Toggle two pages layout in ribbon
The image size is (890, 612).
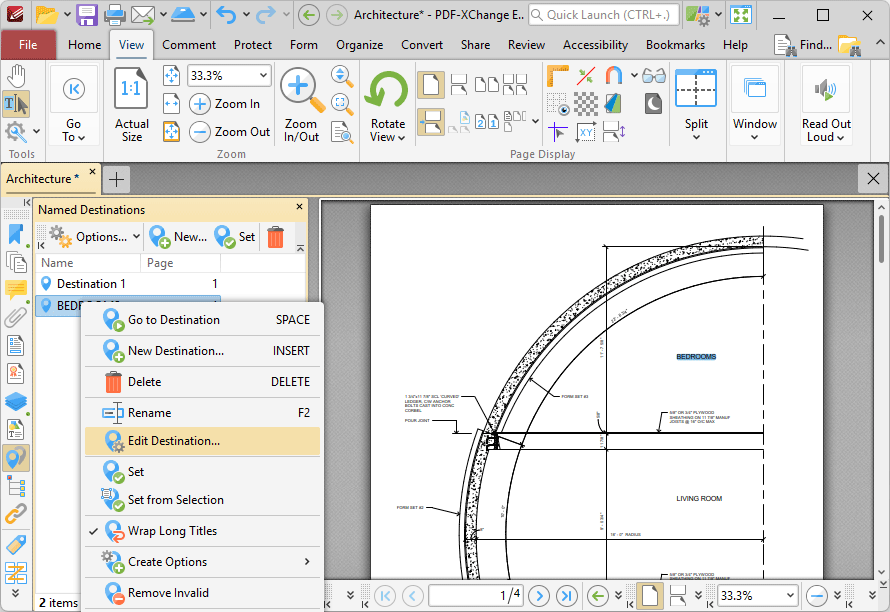486,85
